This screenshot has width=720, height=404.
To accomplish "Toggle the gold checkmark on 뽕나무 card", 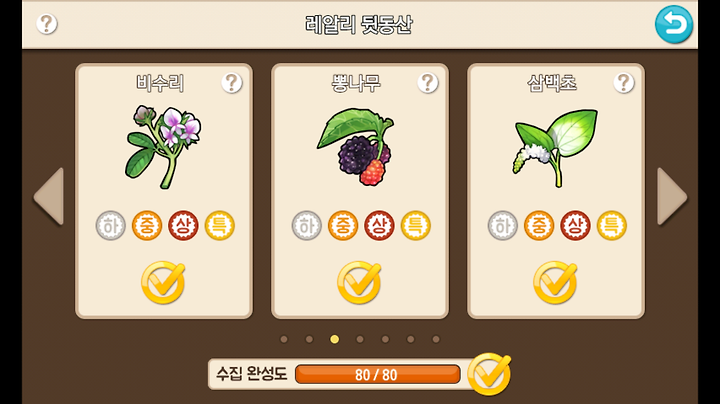I will pos(359,282).
